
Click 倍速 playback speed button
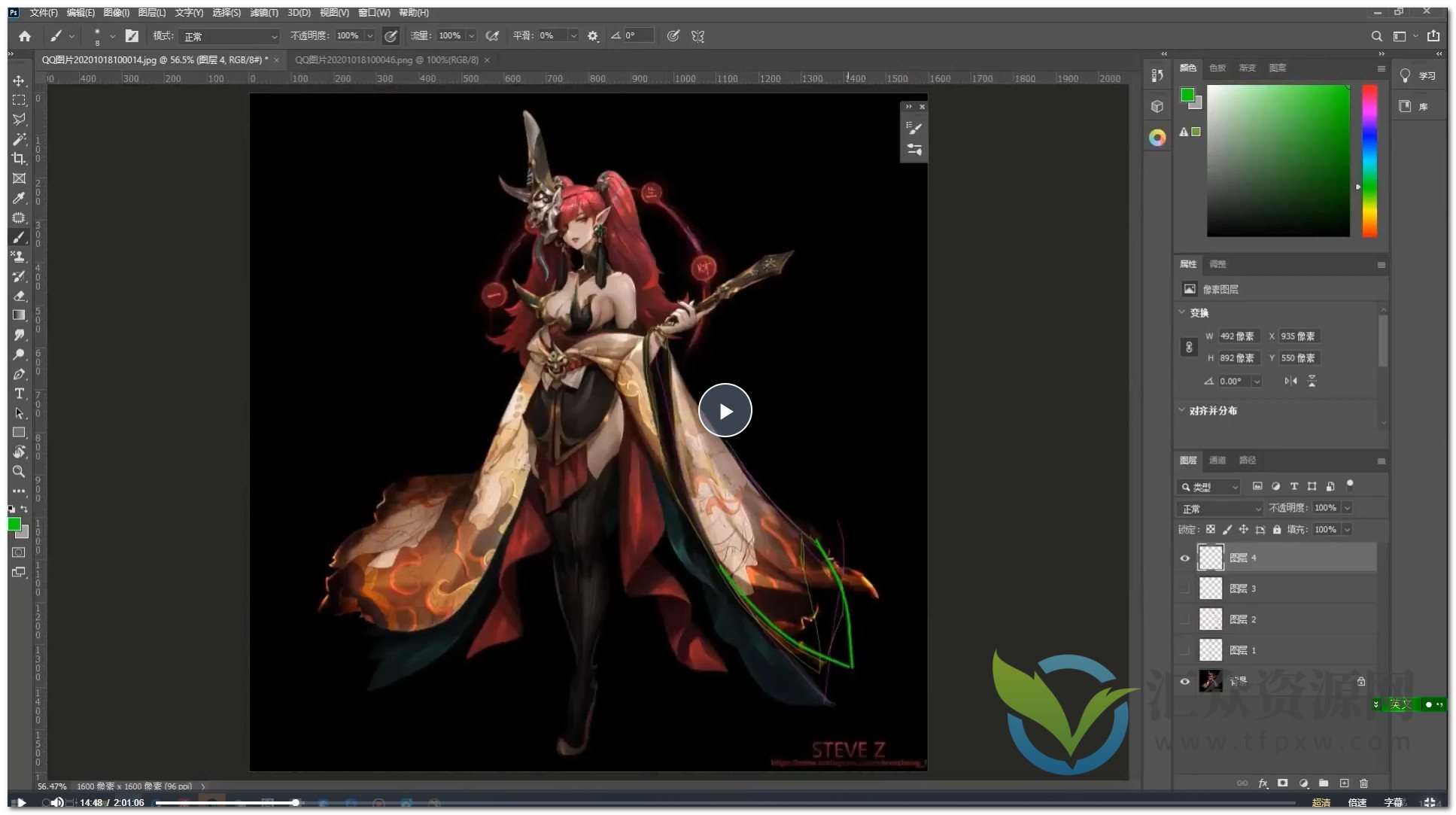tap(1357, 803)
